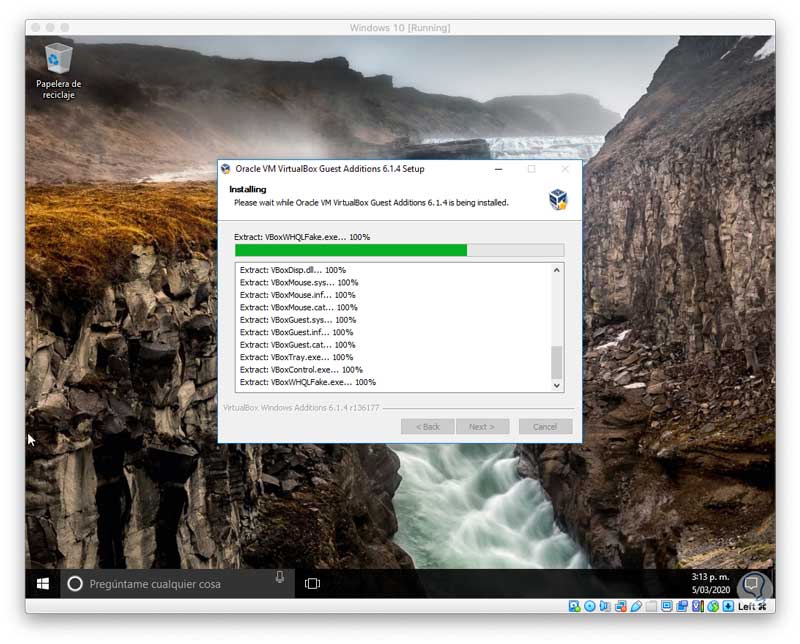Click the hard disk activity indicator
800x644 pixels.
(x=574, y=606)
